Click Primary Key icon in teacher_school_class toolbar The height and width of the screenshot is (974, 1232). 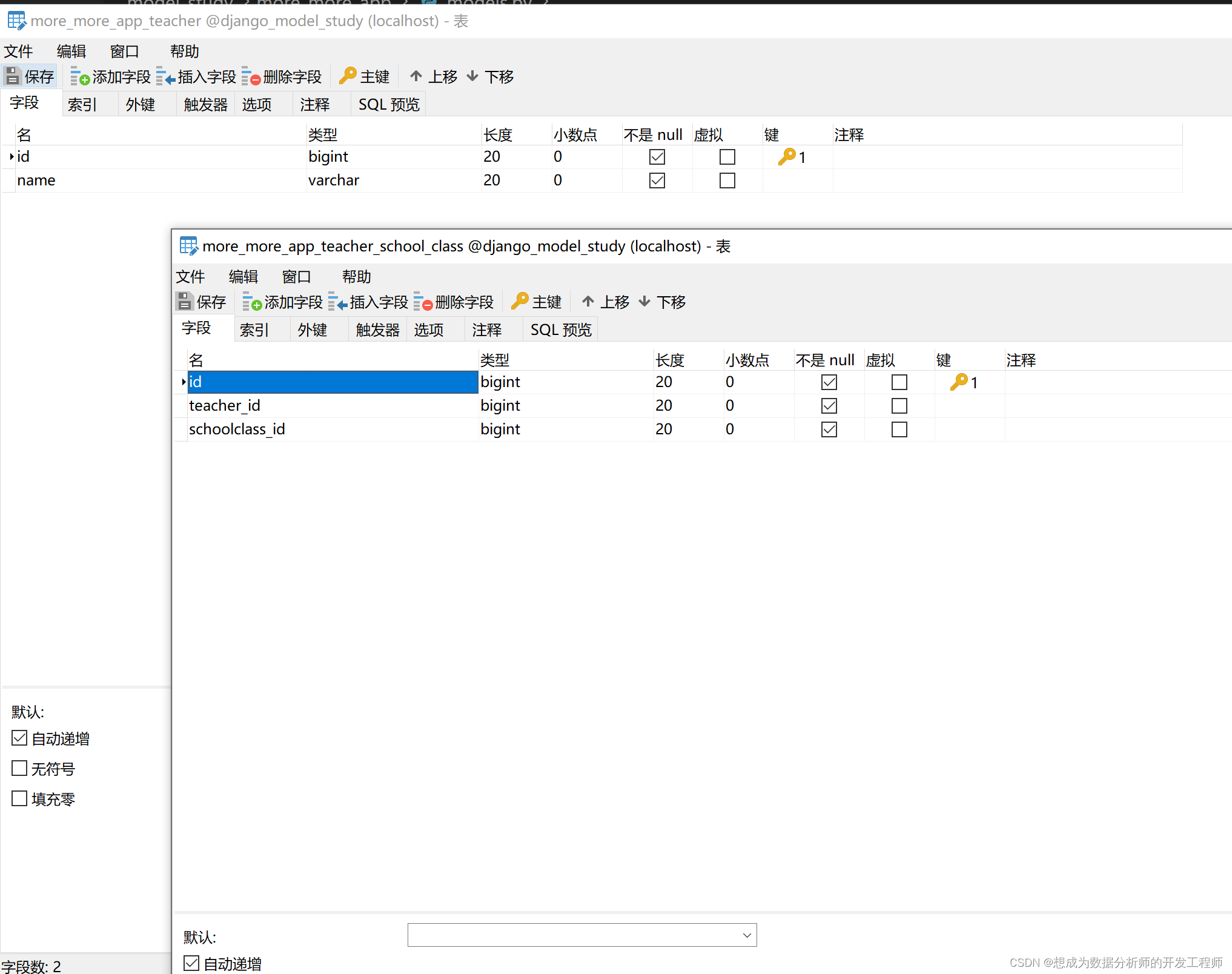[x=520, y=301]
